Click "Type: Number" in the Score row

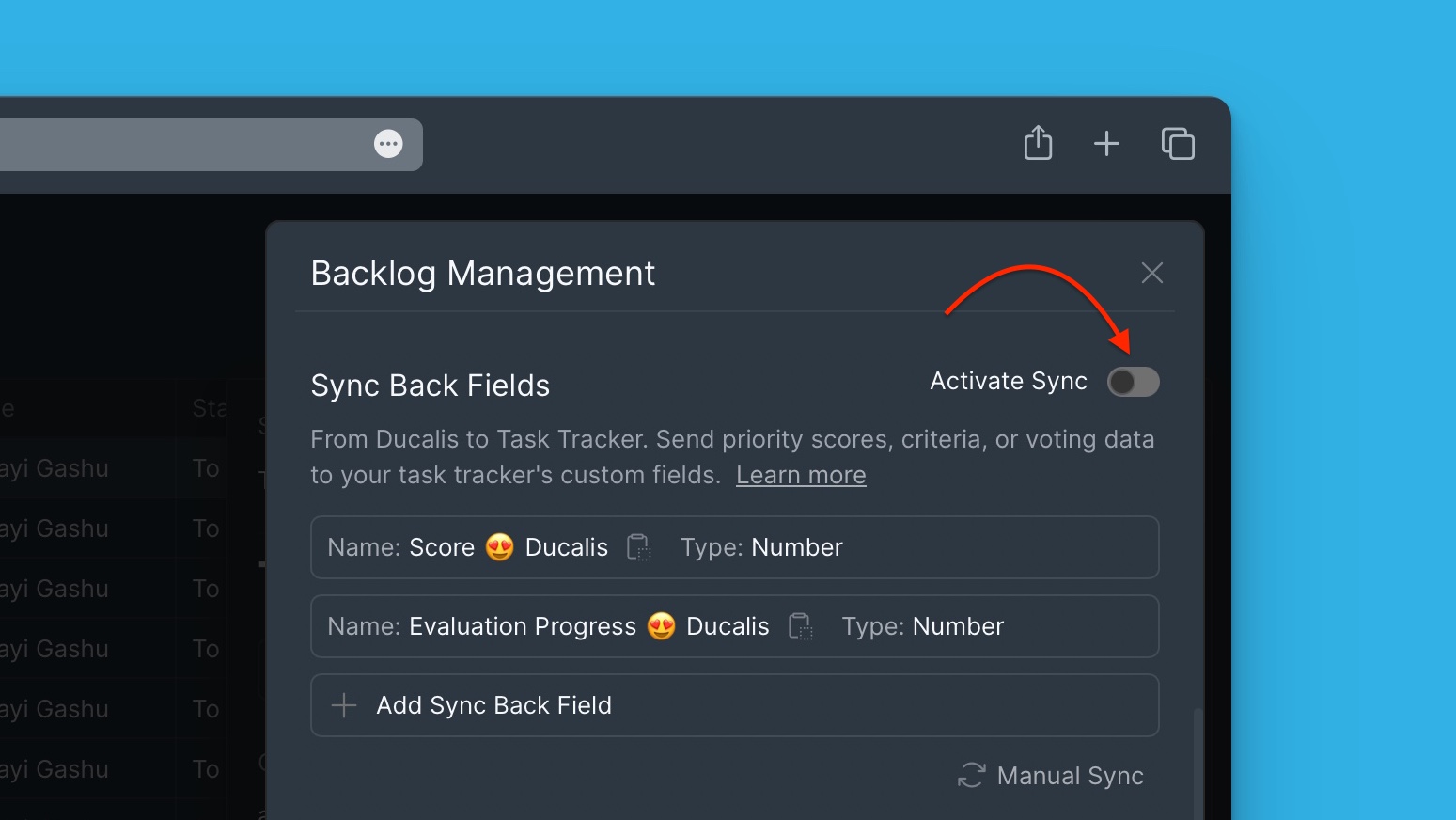click(761, 547)
